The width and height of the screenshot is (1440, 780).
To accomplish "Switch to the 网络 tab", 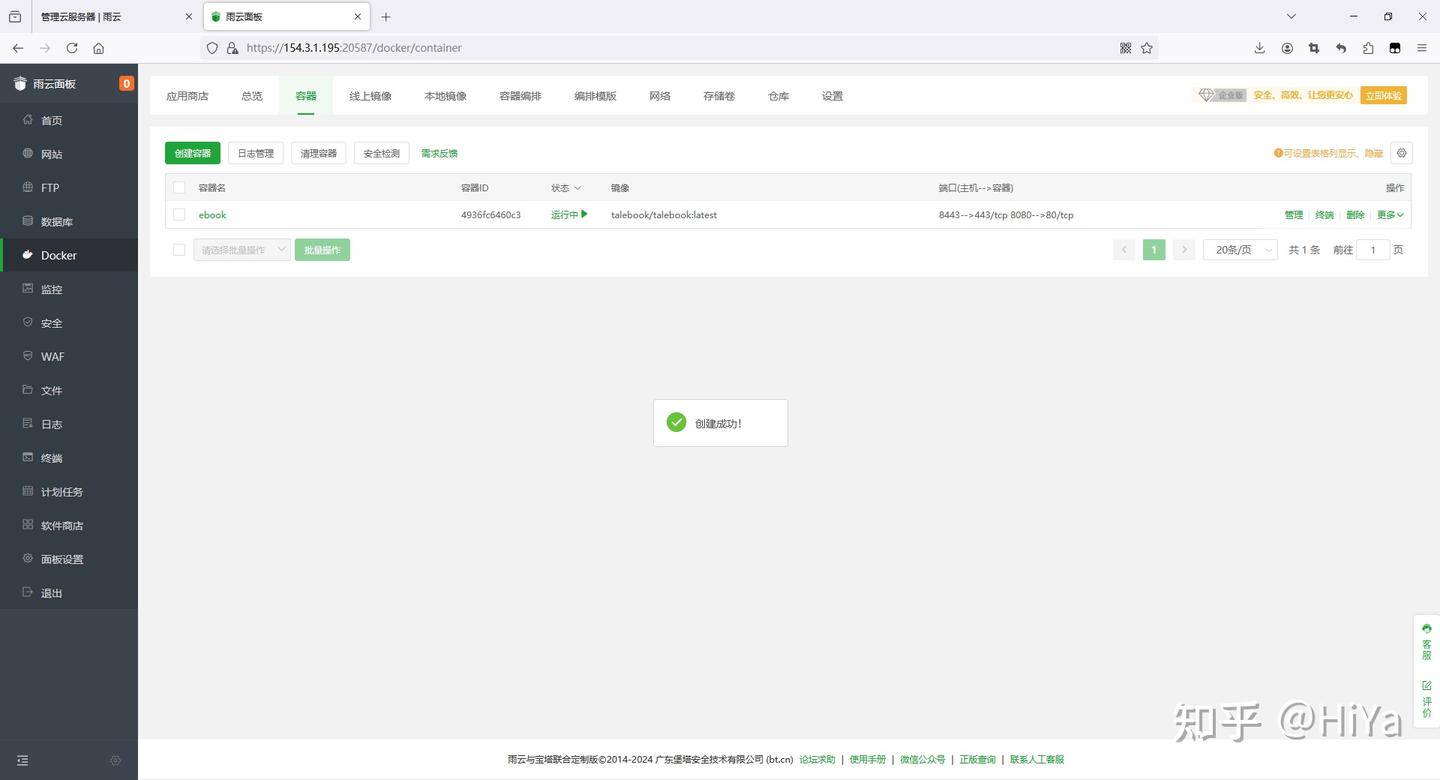I will (x=660, y=96).
